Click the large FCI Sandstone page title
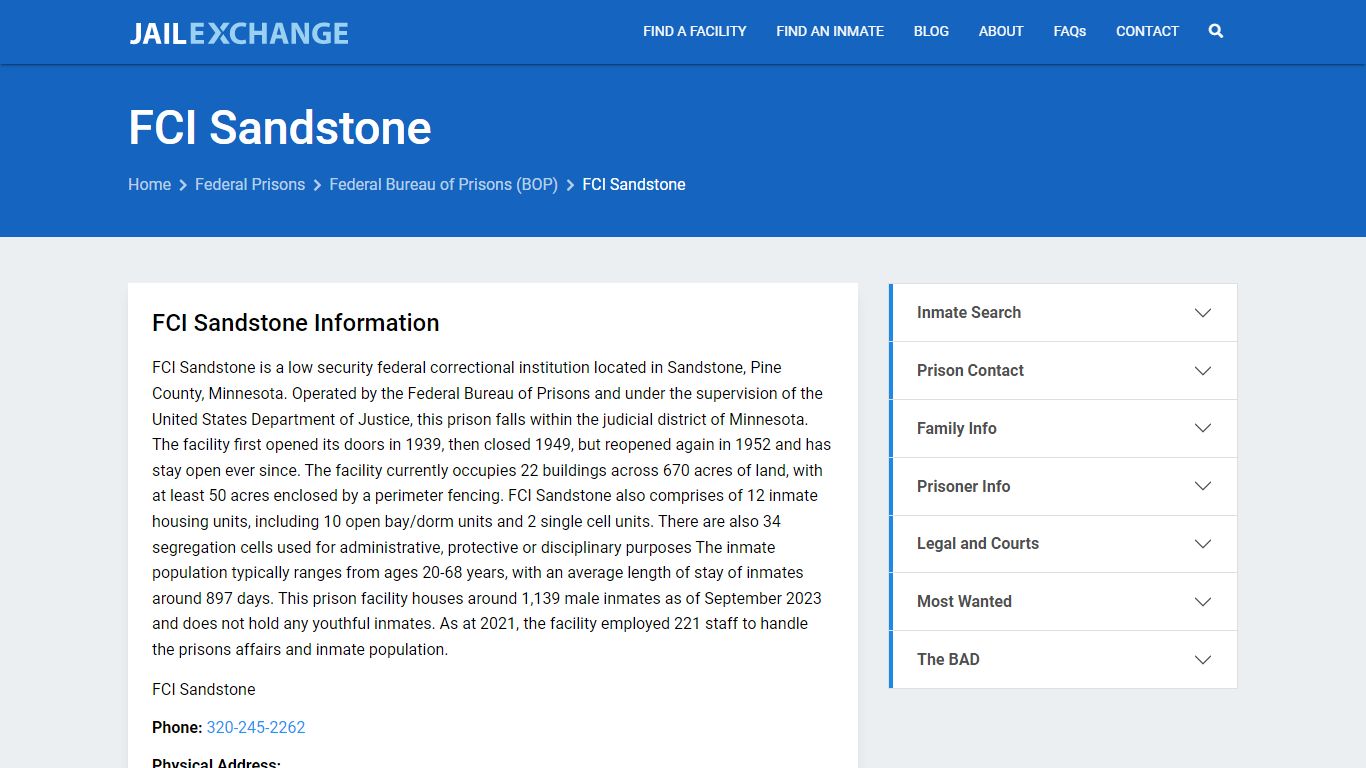1366x768 pixels. (280, 128)
